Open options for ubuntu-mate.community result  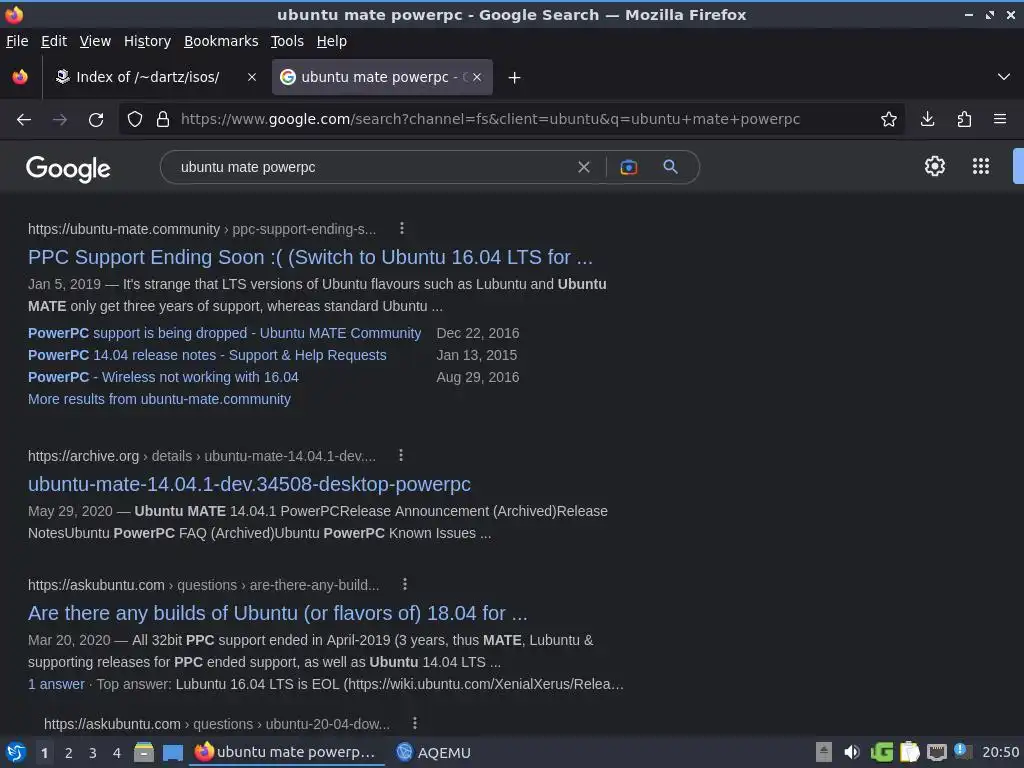(402, 228)
